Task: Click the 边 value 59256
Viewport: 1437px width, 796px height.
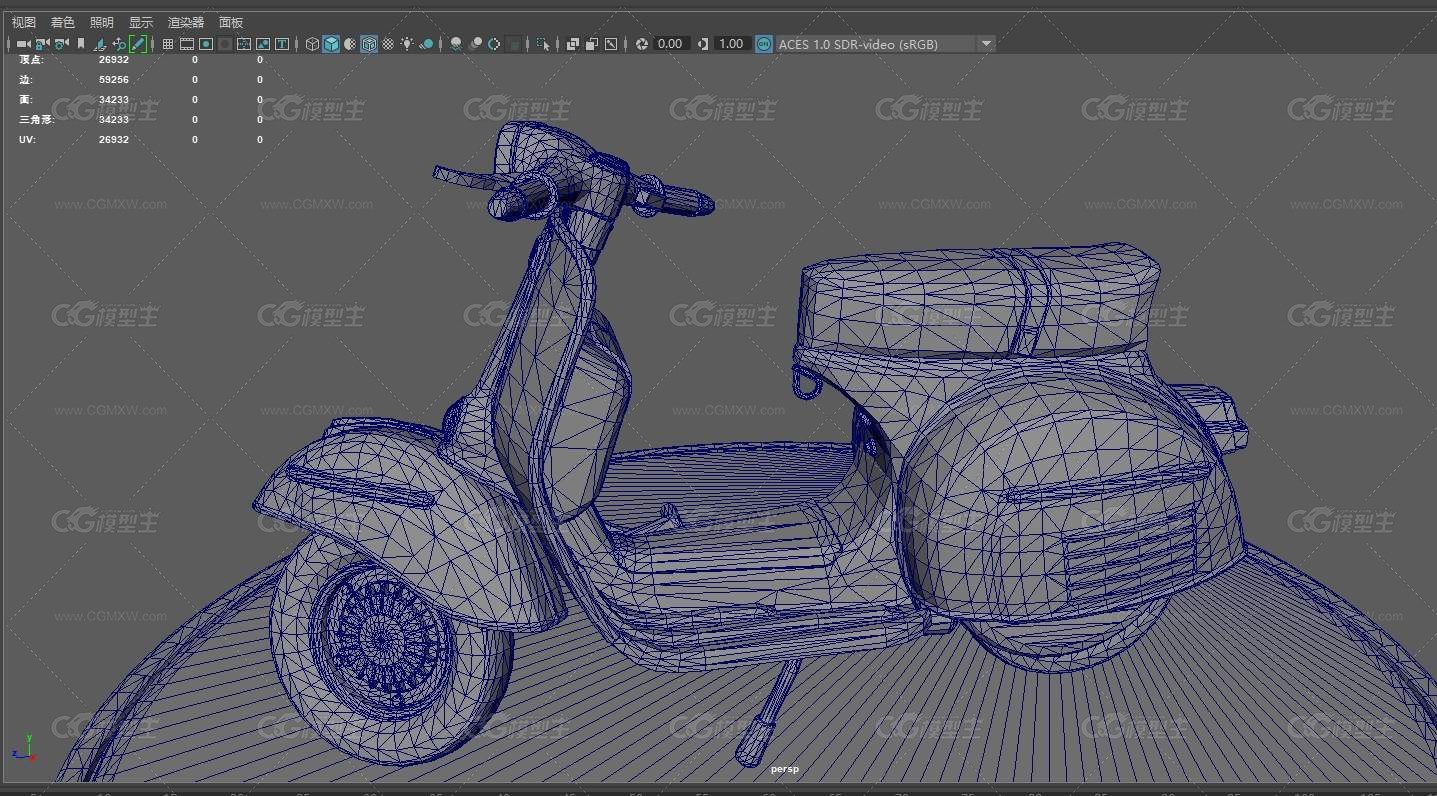Action: (x=114, y=79)
